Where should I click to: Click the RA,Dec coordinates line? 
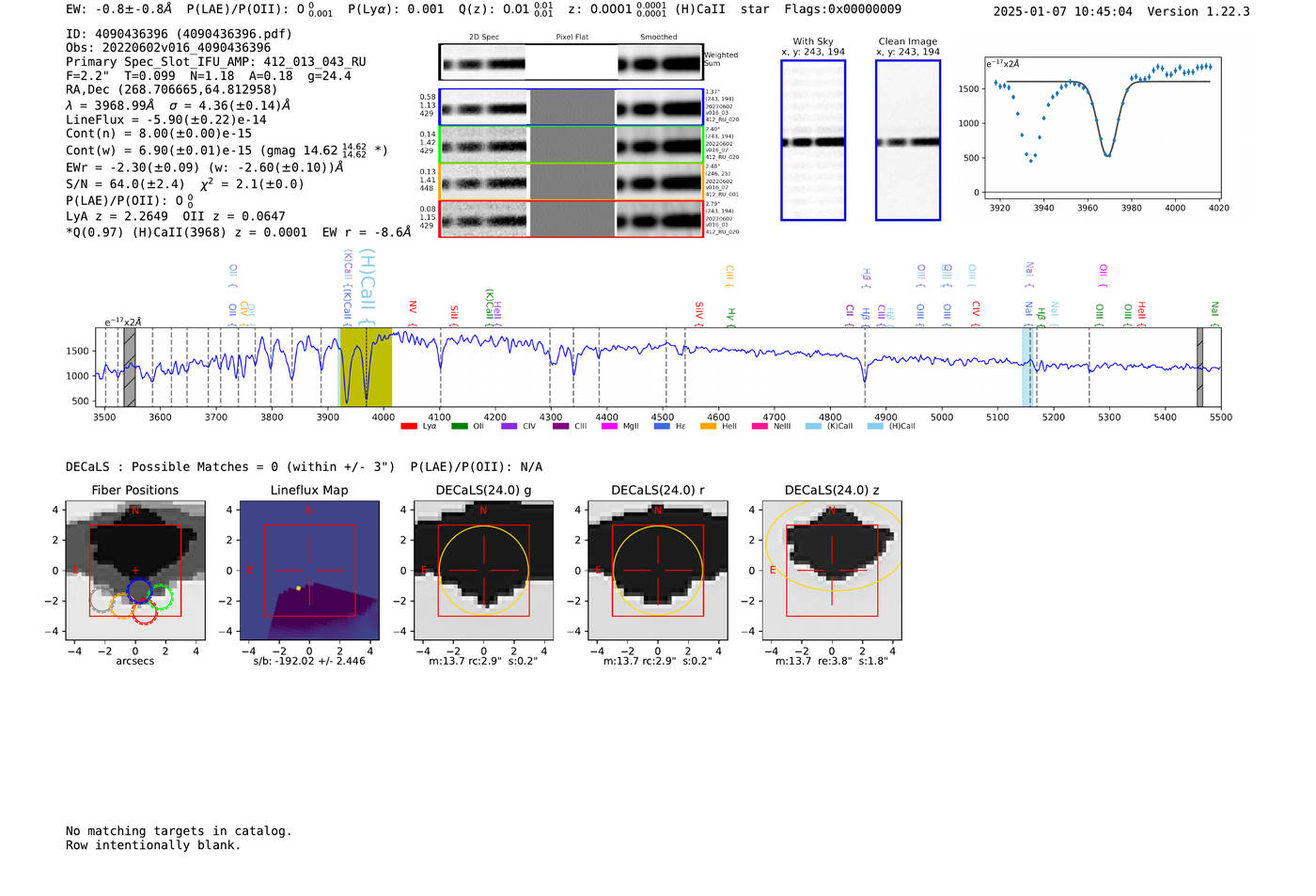[172, 90]
